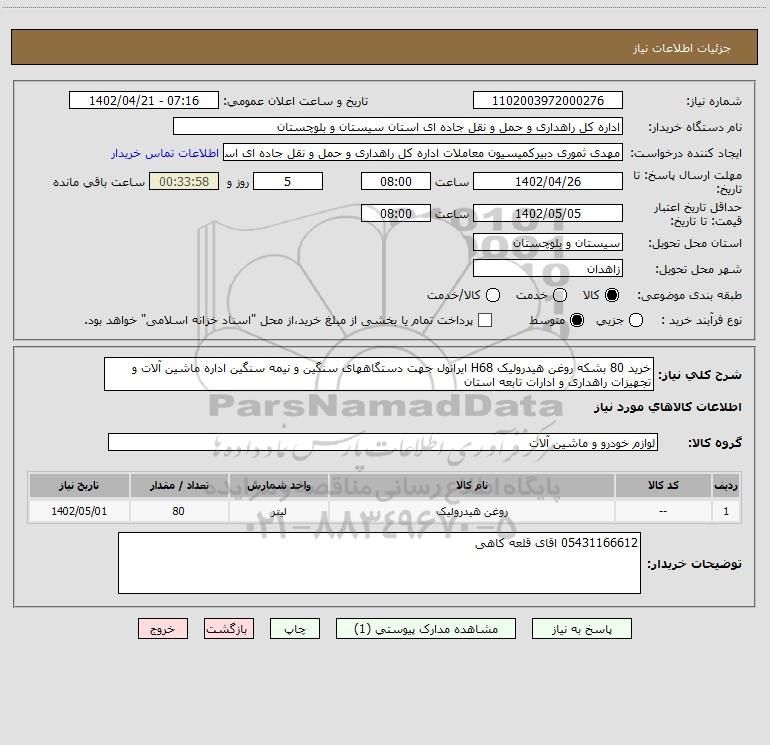The height and width of the screenshot is (745, 770).
Task: Click the ایجاد کننده درخواست field
Action: pyautogui.click(x=423, y=152)
